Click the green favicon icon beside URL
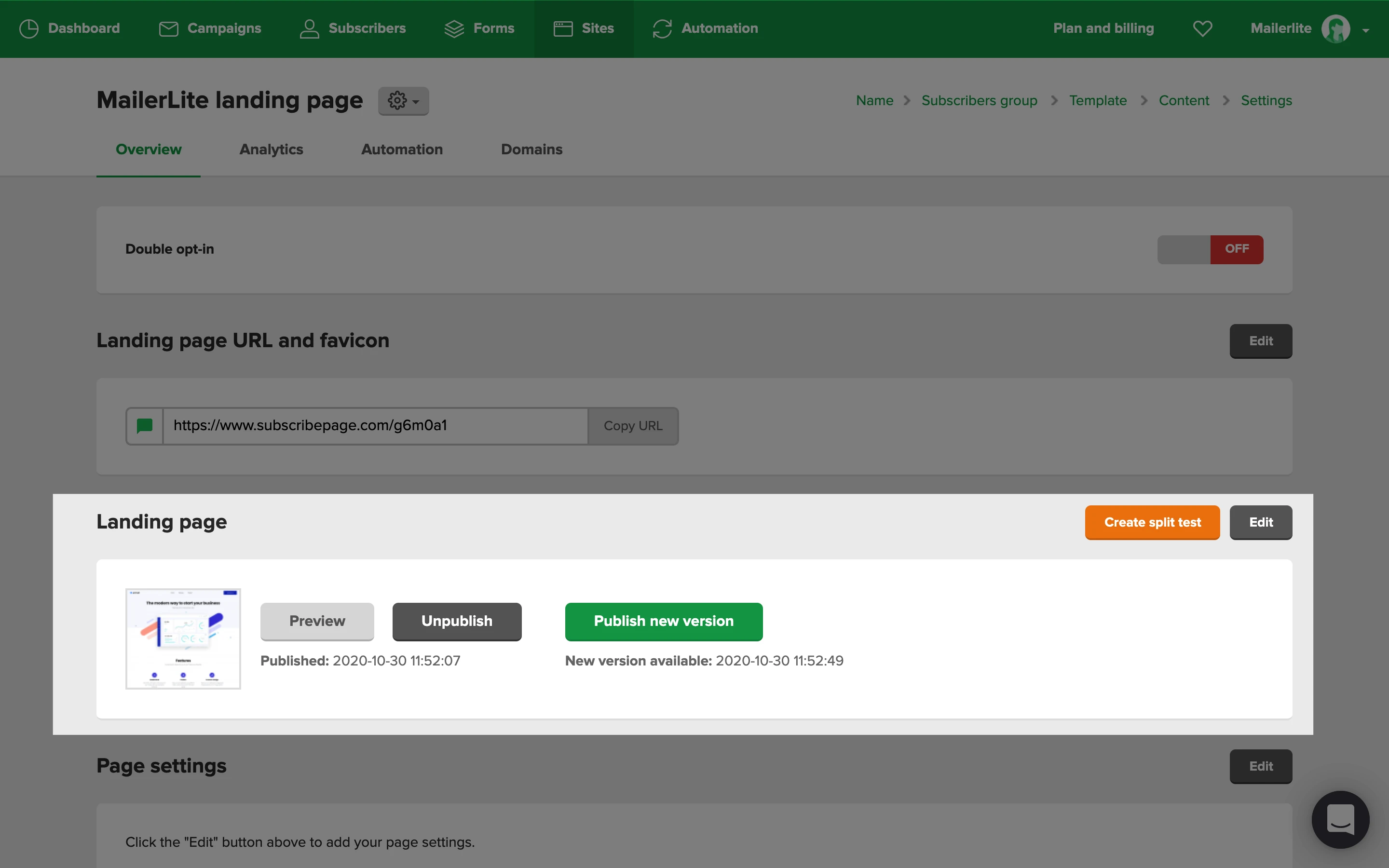The width and height of the screenshot is (1389, 868). click(145, 426)
